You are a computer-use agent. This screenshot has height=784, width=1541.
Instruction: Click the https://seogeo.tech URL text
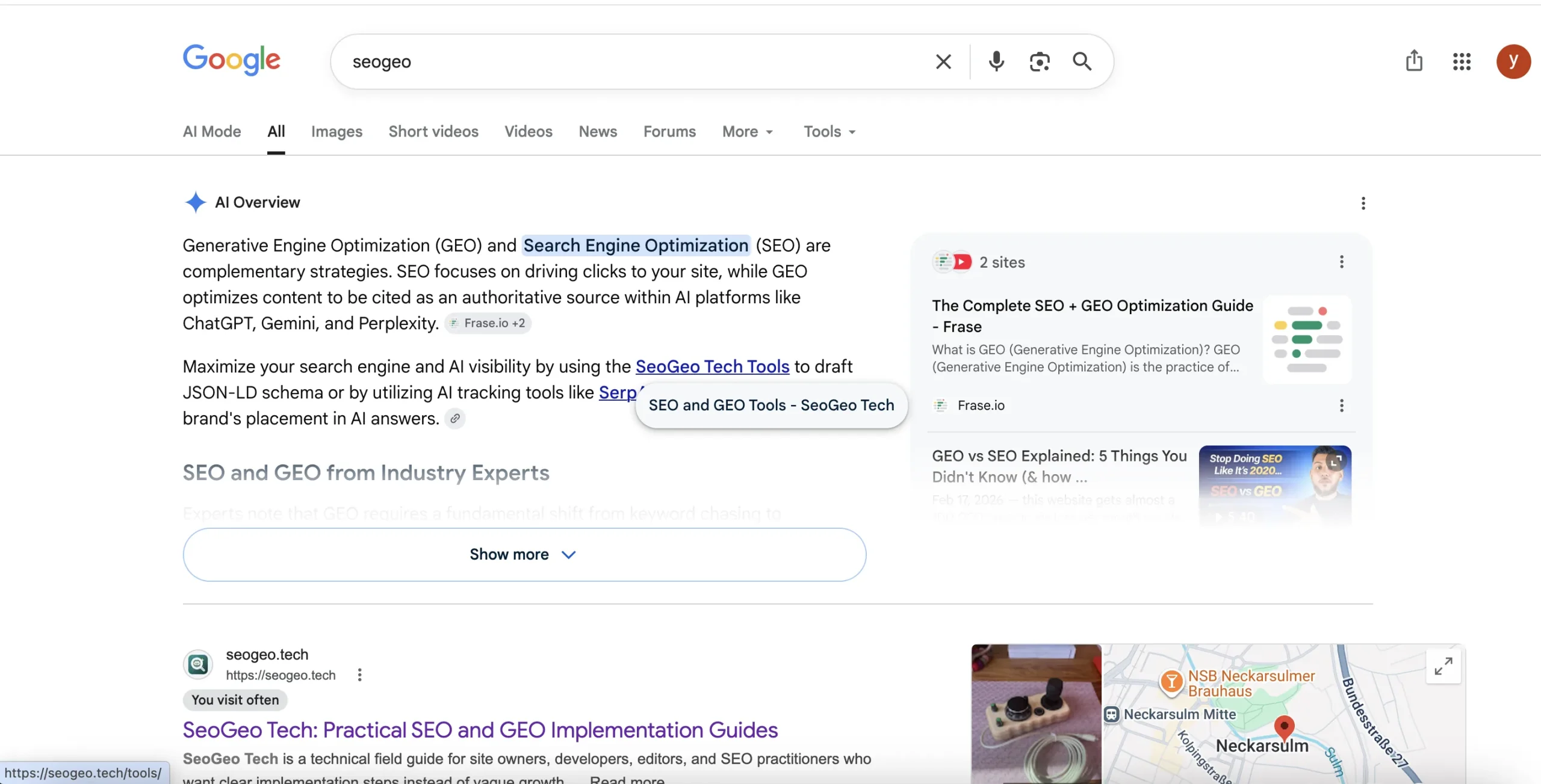pyautogui.click(x=281, y=675)
